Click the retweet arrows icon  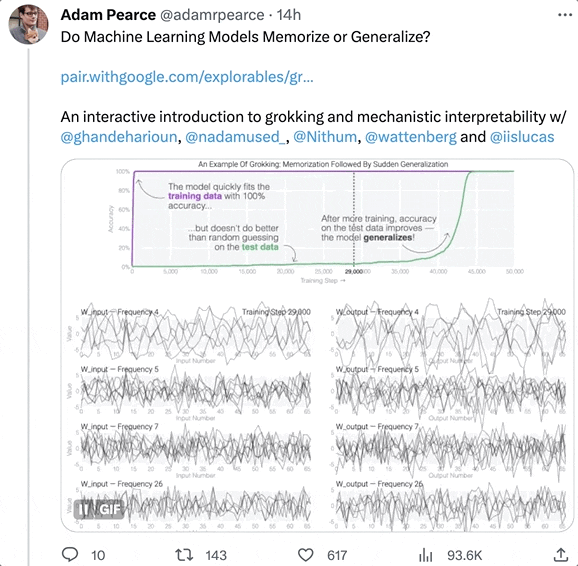pyautogui.click(x=183, y=555)
